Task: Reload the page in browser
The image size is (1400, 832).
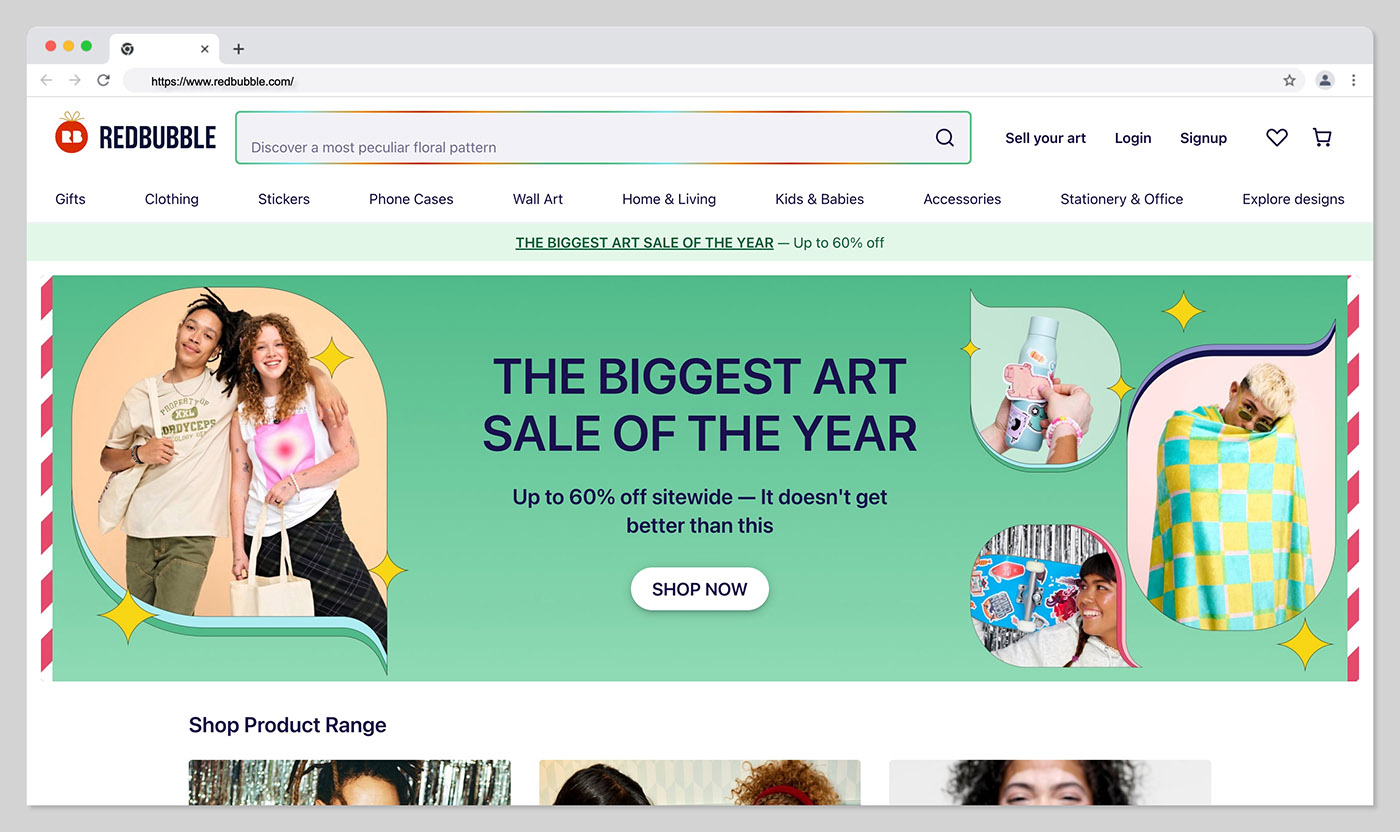Action: (x=103, y=80)
